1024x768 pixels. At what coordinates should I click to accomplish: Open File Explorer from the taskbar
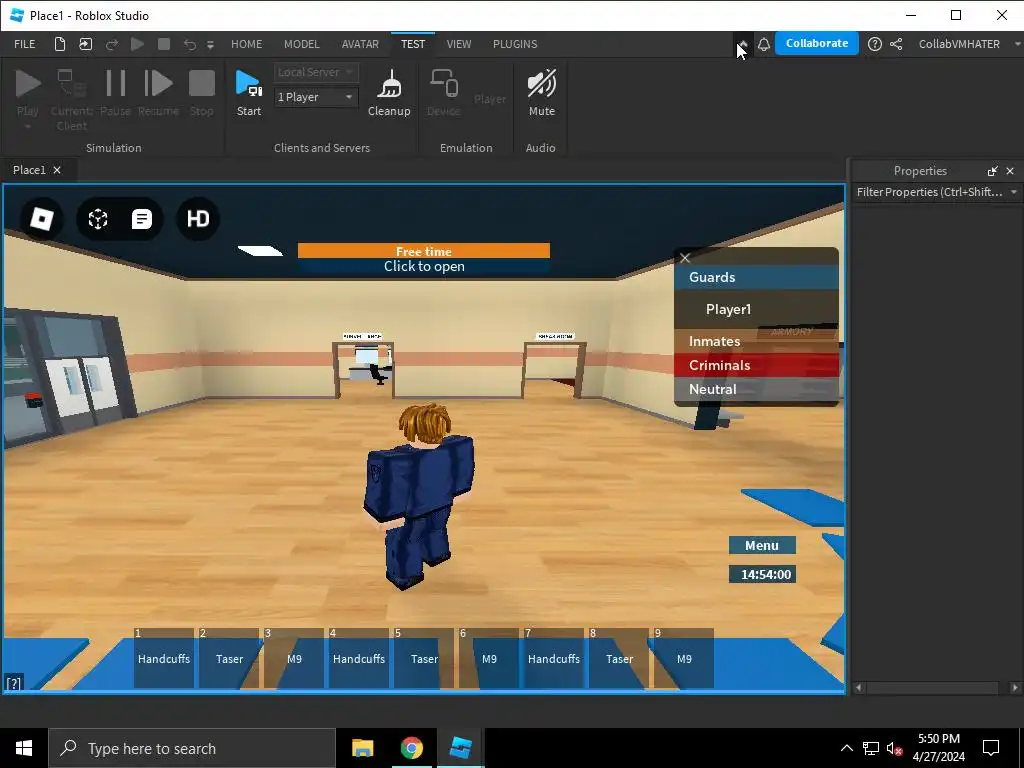tap(362, 748)
